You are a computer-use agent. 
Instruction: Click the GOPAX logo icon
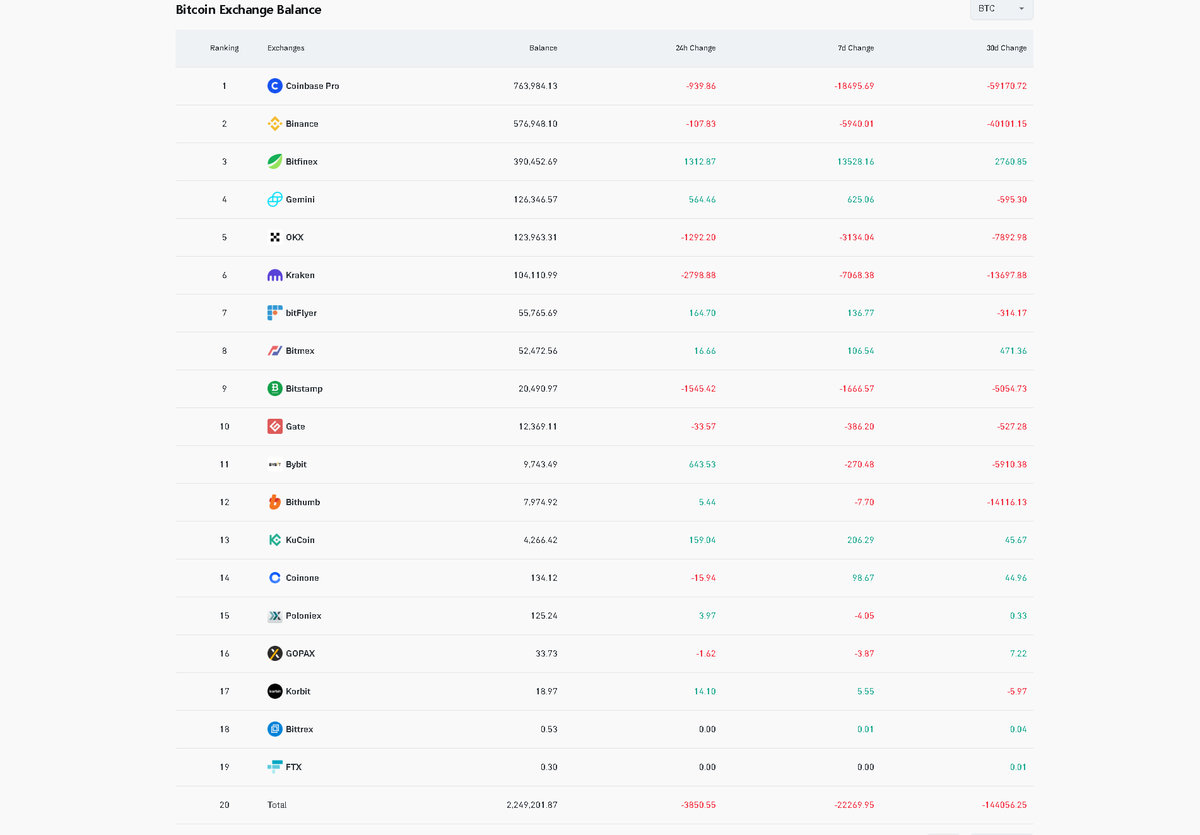(275, 654)
